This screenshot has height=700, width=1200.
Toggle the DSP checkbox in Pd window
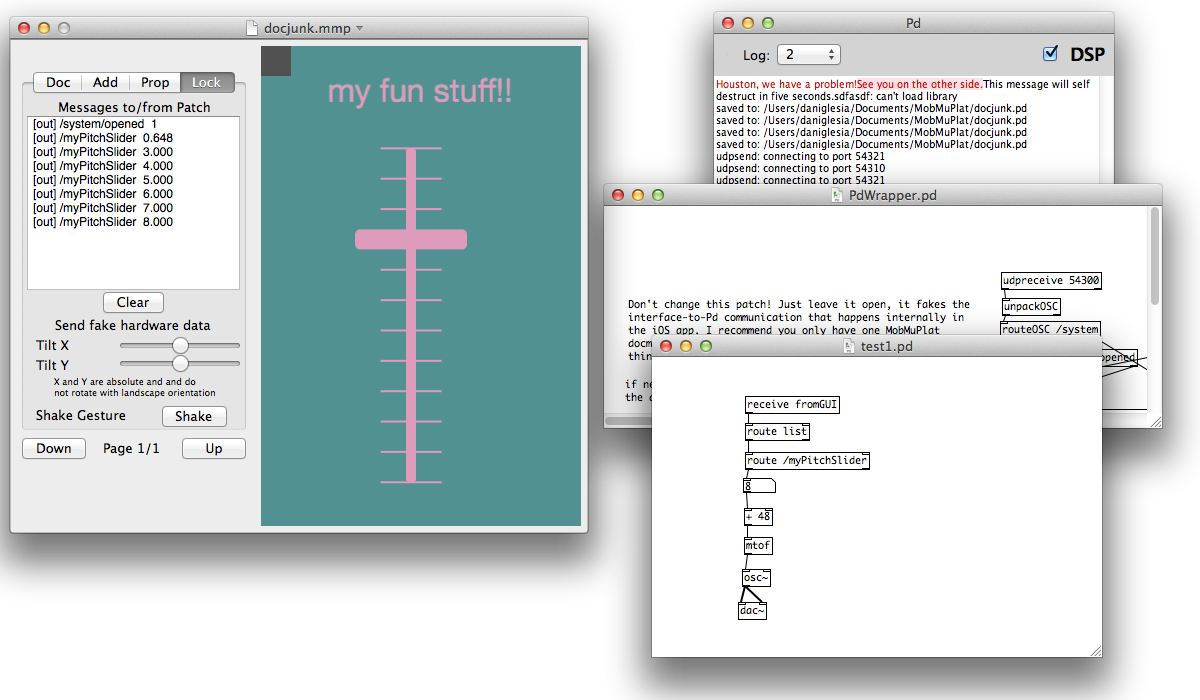1049,53
